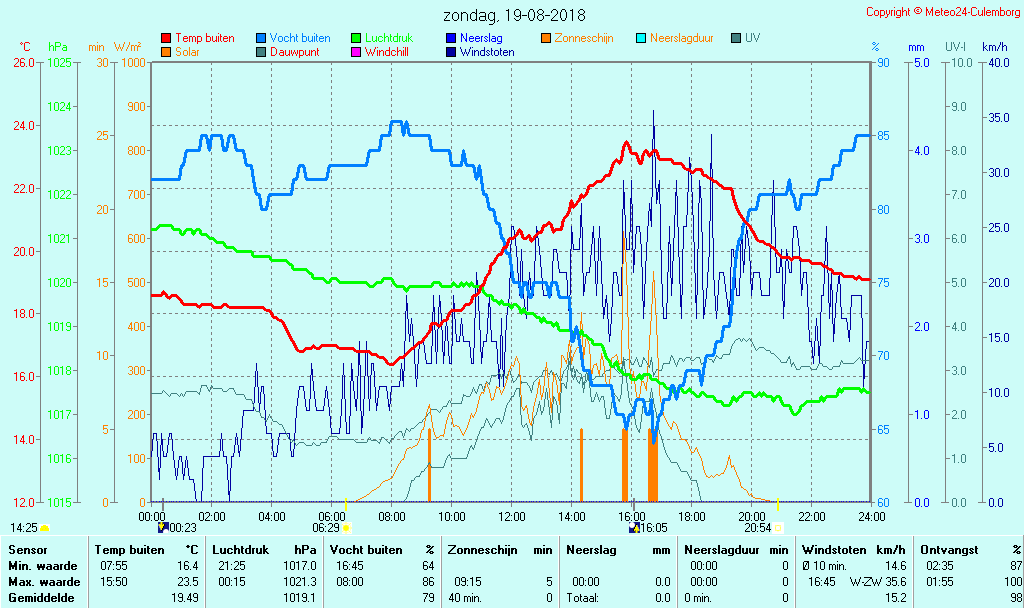Click the Zonneschijn legend label

tap(583, 38)
